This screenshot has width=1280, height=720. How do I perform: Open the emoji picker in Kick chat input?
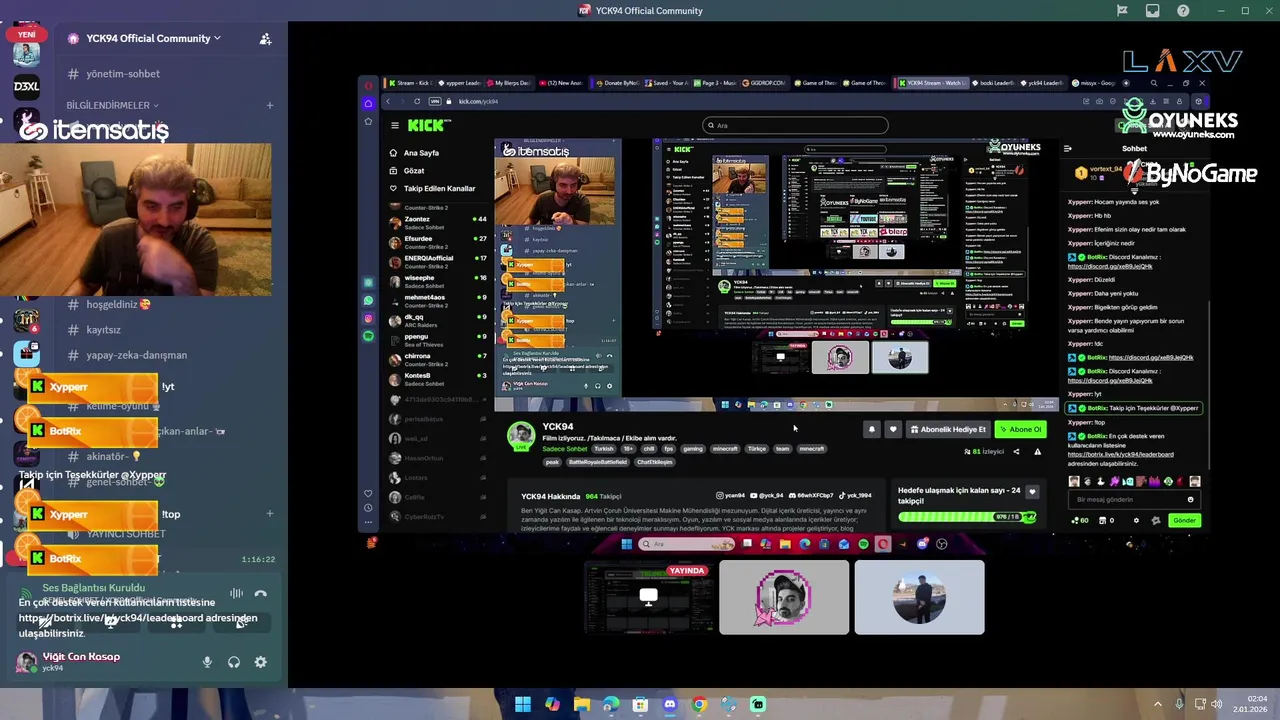point(1190,499)
